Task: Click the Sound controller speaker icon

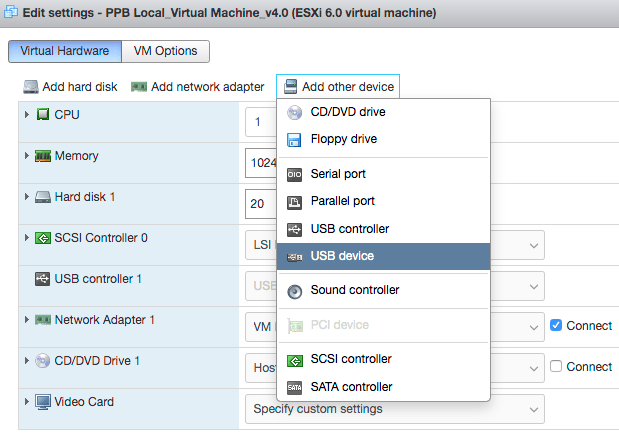Action: click(x=294, y=291)
